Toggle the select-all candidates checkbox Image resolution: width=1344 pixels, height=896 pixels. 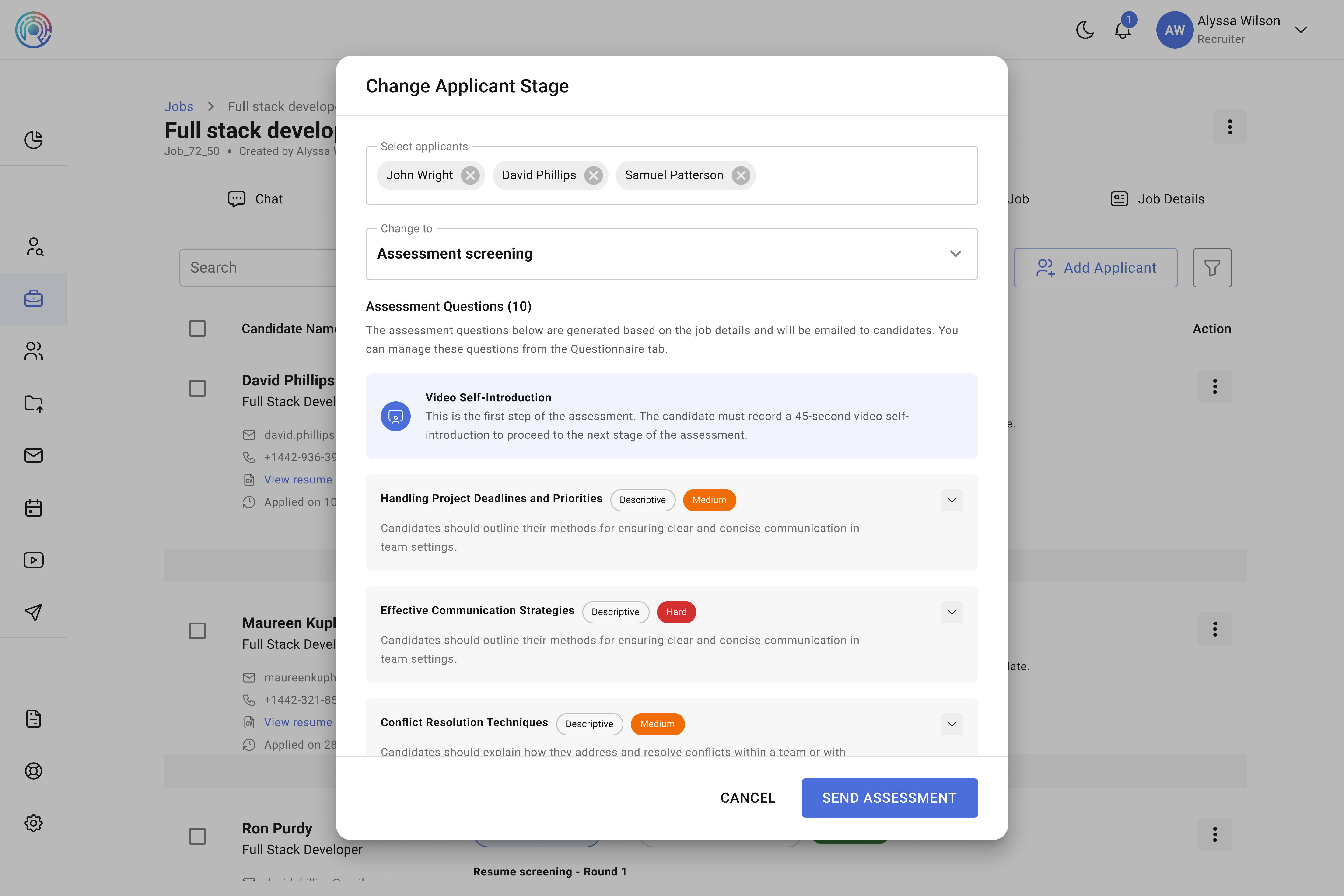tap(197, 329)
